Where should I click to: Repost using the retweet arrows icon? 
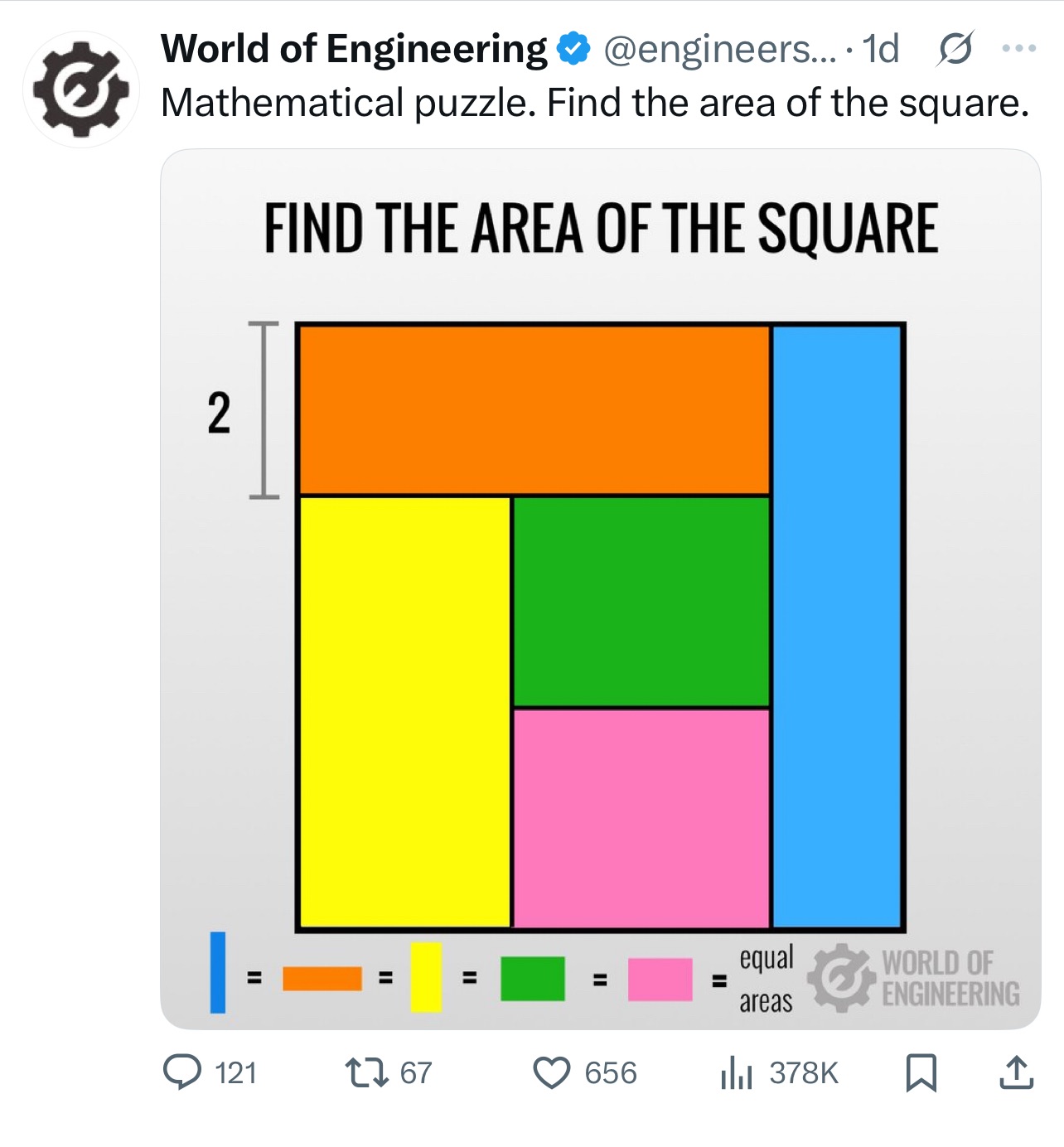coord(366,1072)
